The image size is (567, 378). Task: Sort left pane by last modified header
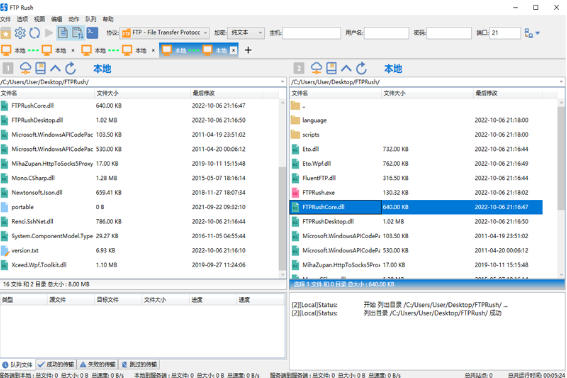click(234, 93)
